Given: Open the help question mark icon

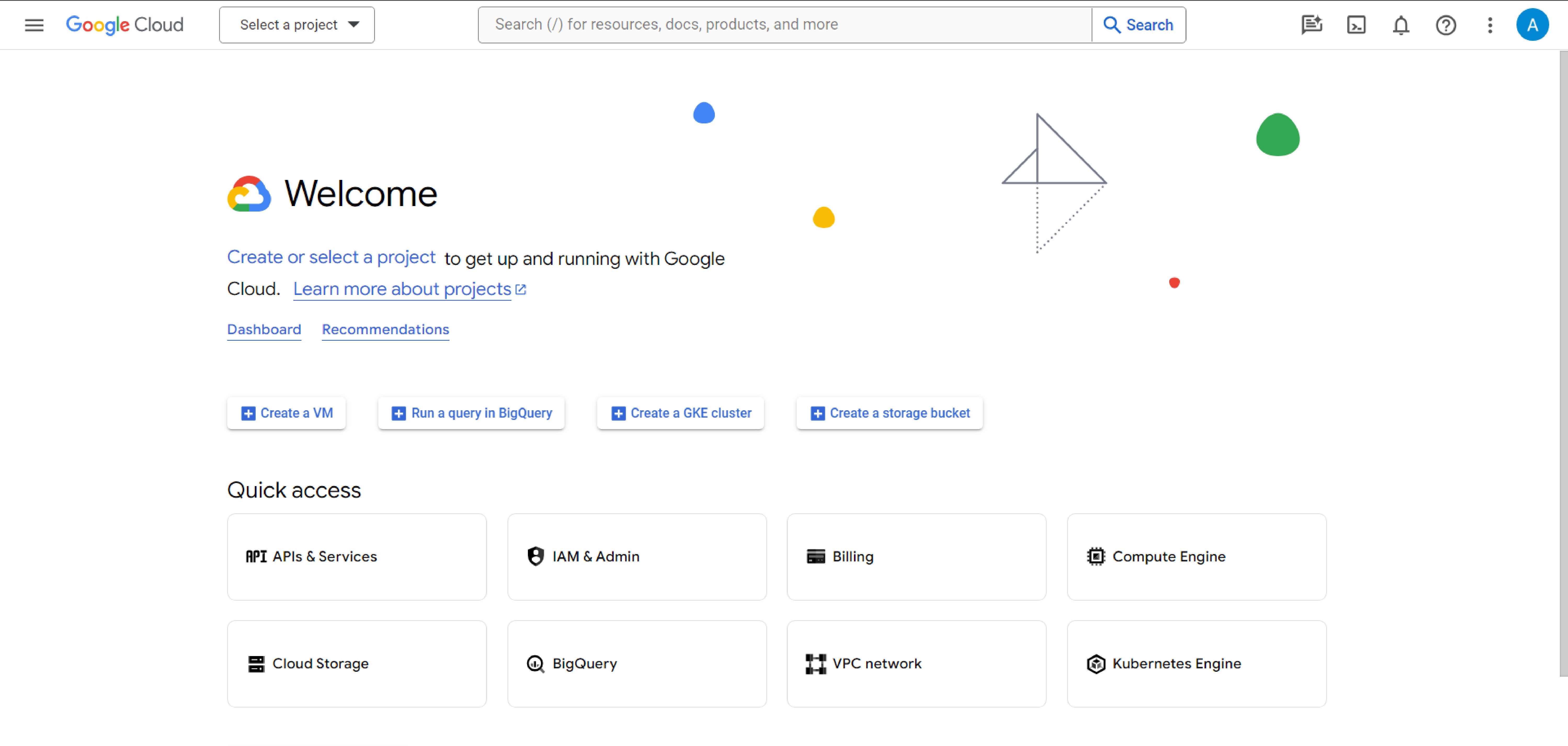Looking at the screenshot, I should (x=1446, y=25).
